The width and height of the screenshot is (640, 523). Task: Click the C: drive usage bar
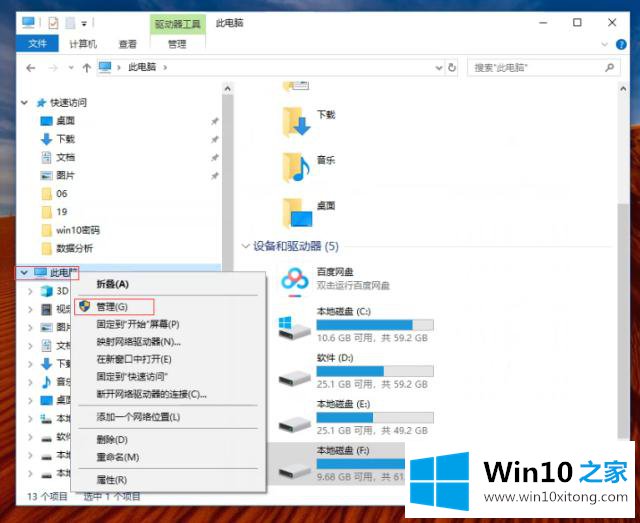coord(375,325)
